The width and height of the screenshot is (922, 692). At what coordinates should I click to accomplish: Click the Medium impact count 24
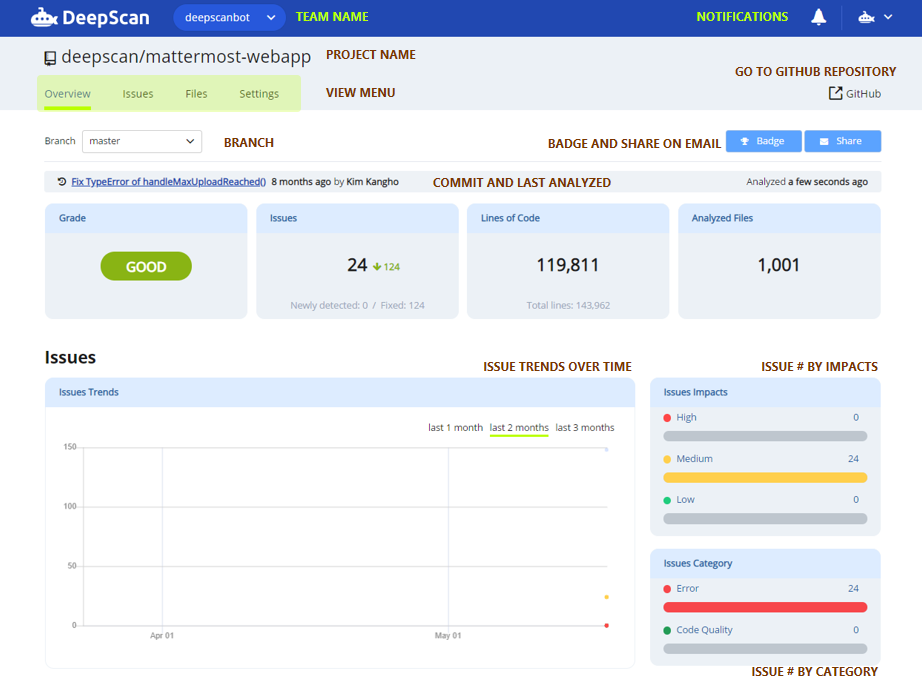point(853,459)
